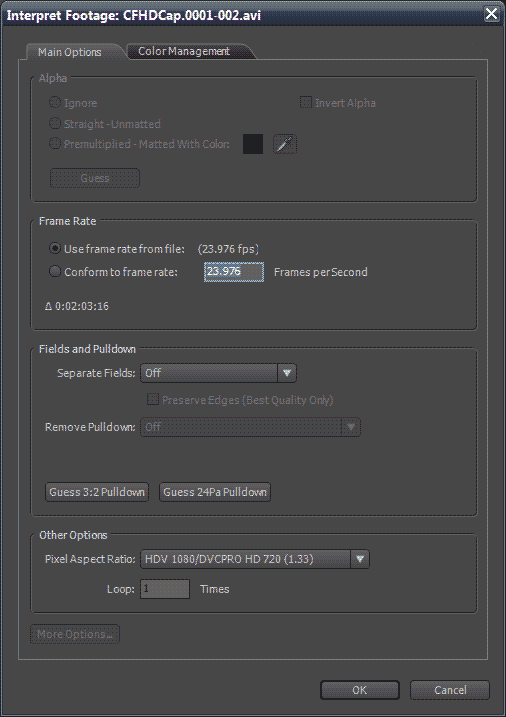Open the Separate Fields dropdown
This screenshot has width=506, height=717.
[x=218, y=373]
